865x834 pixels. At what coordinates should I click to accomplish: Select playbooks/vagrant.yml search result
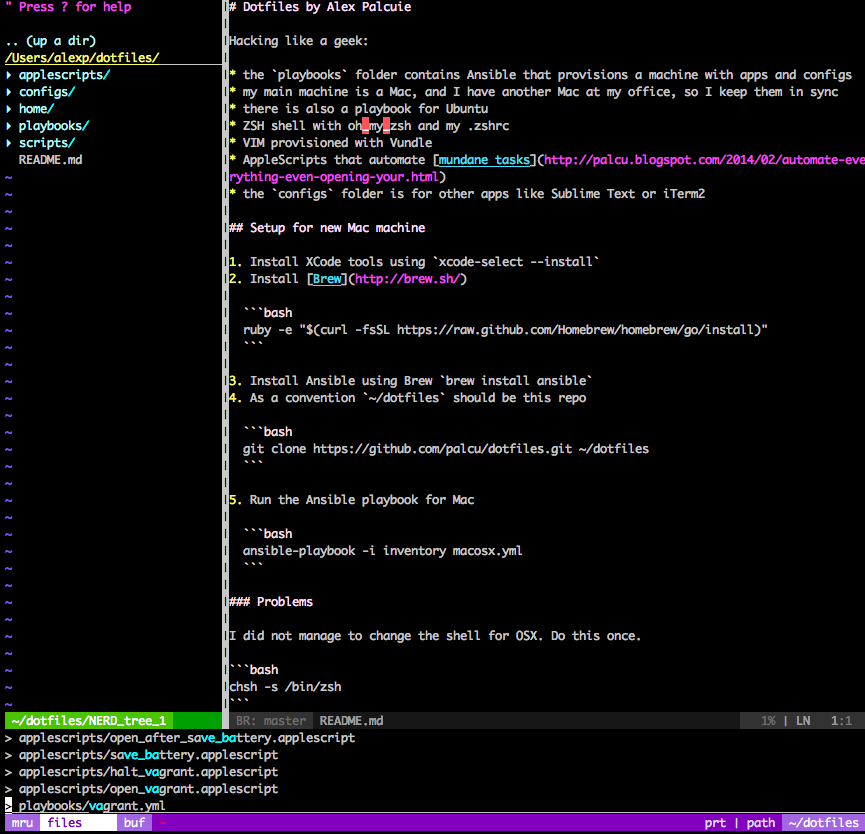[92, 806]
